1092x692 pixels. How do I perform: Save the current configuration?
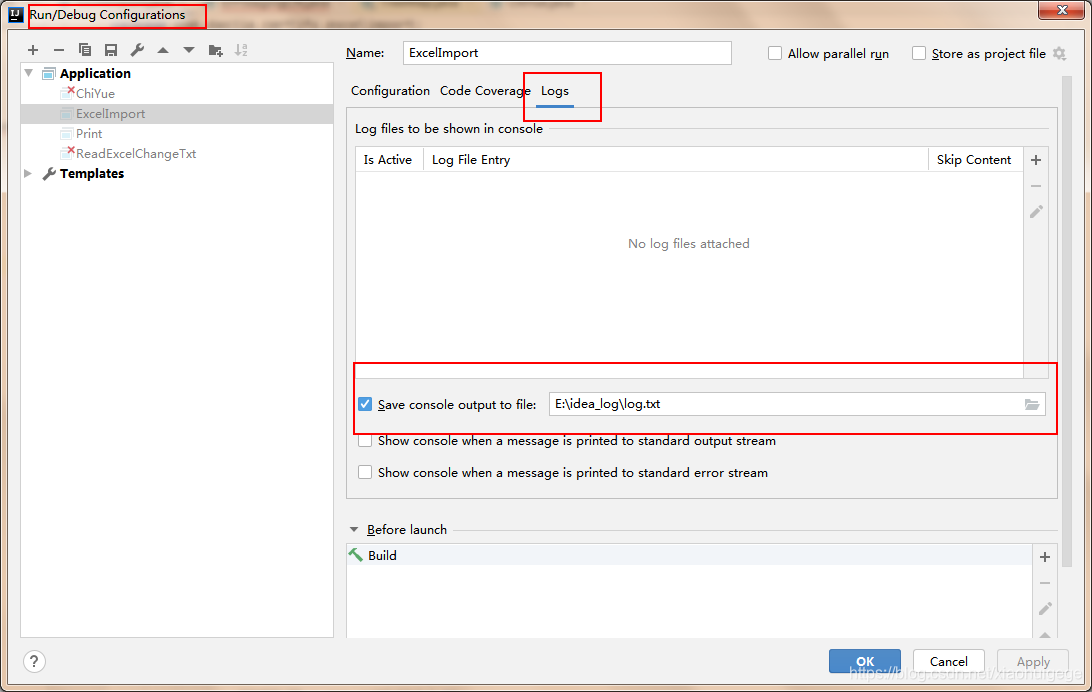click(x=110, y=50)
